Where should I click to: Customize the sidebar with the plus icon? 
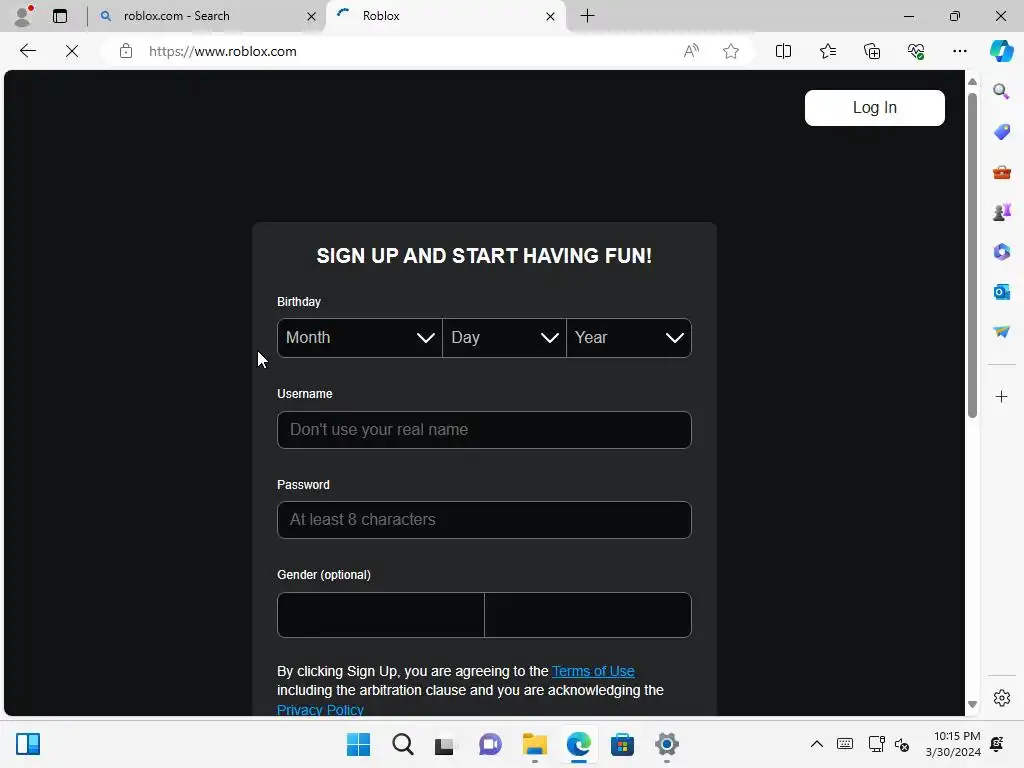click(1001, 396)
